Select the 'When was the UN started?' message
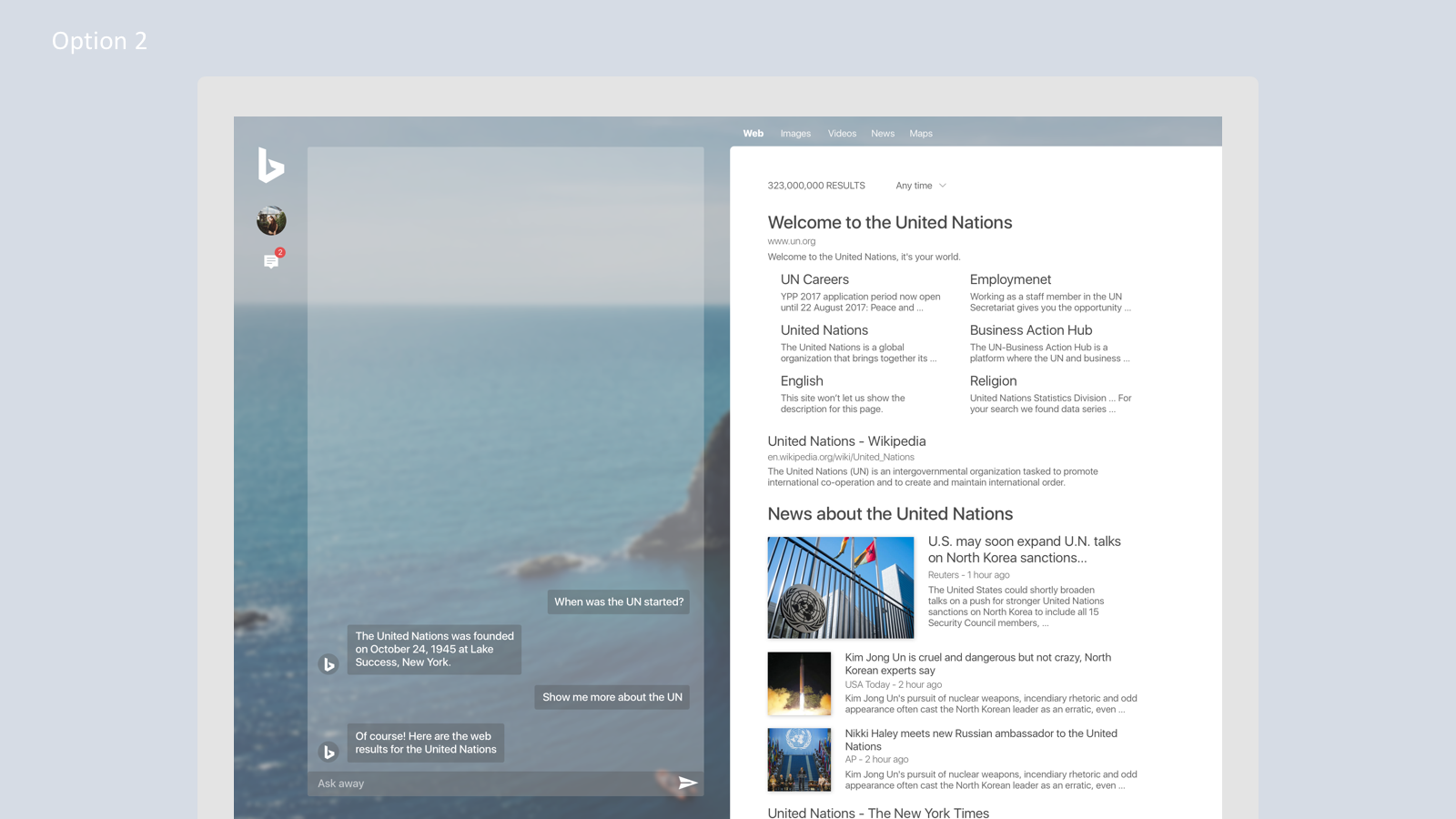Viewport: 1456px width, 819px height. (x=619, y=602)
